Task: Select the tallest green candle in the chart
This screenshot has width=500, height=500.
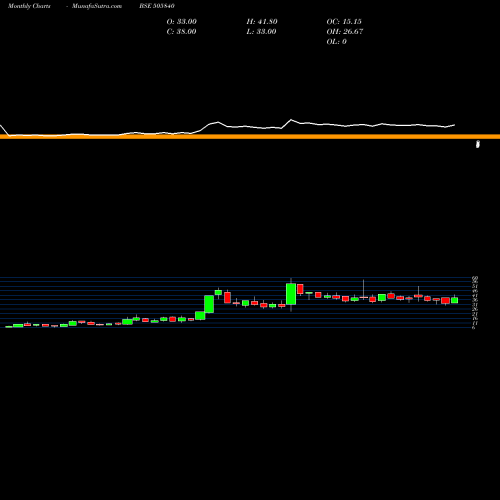Action: tap(291, 294)
